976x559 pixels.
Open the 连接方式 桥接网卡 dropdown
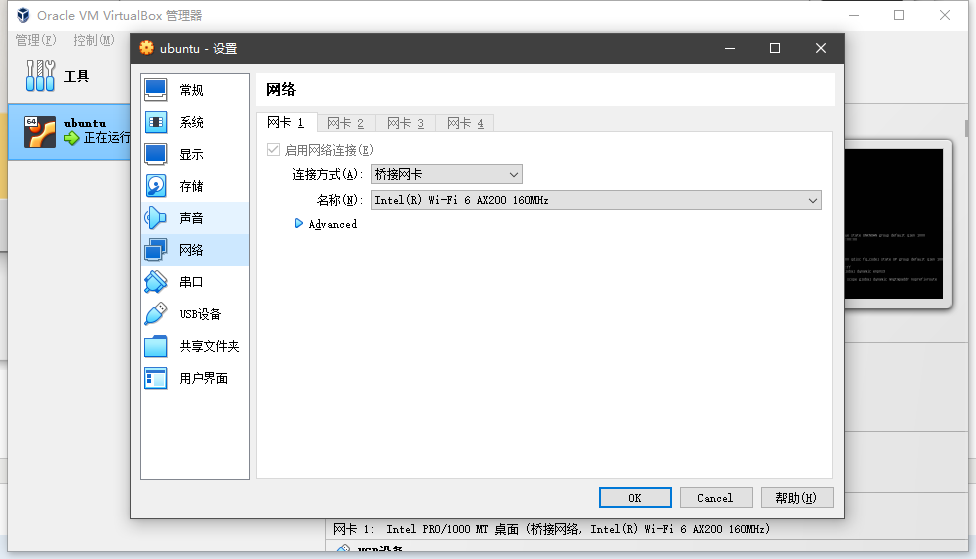point(446,174)
